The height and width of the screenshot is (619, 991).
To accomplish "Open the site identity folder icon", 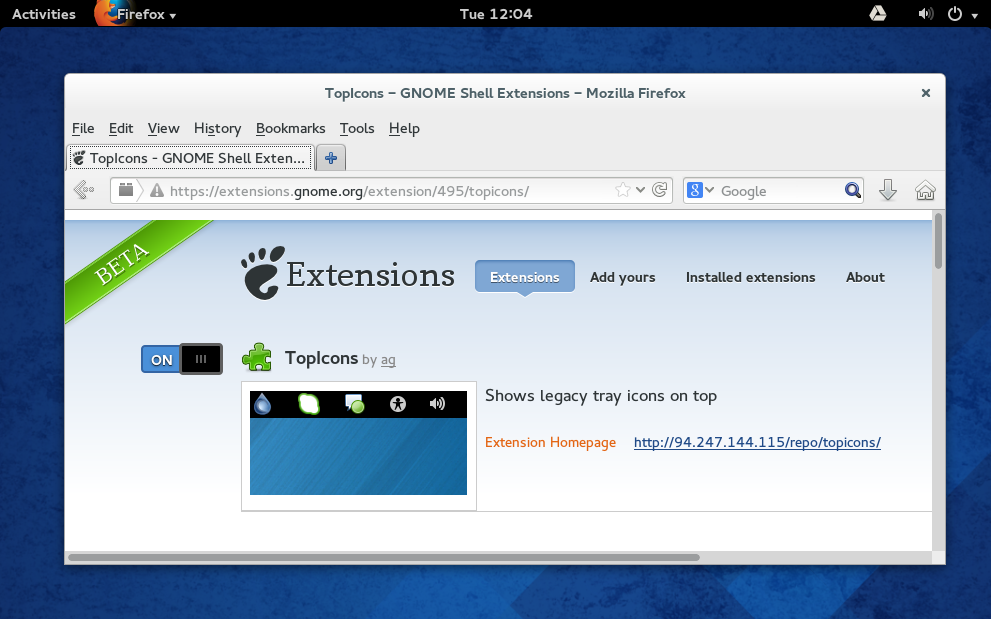I will [126, 190].
